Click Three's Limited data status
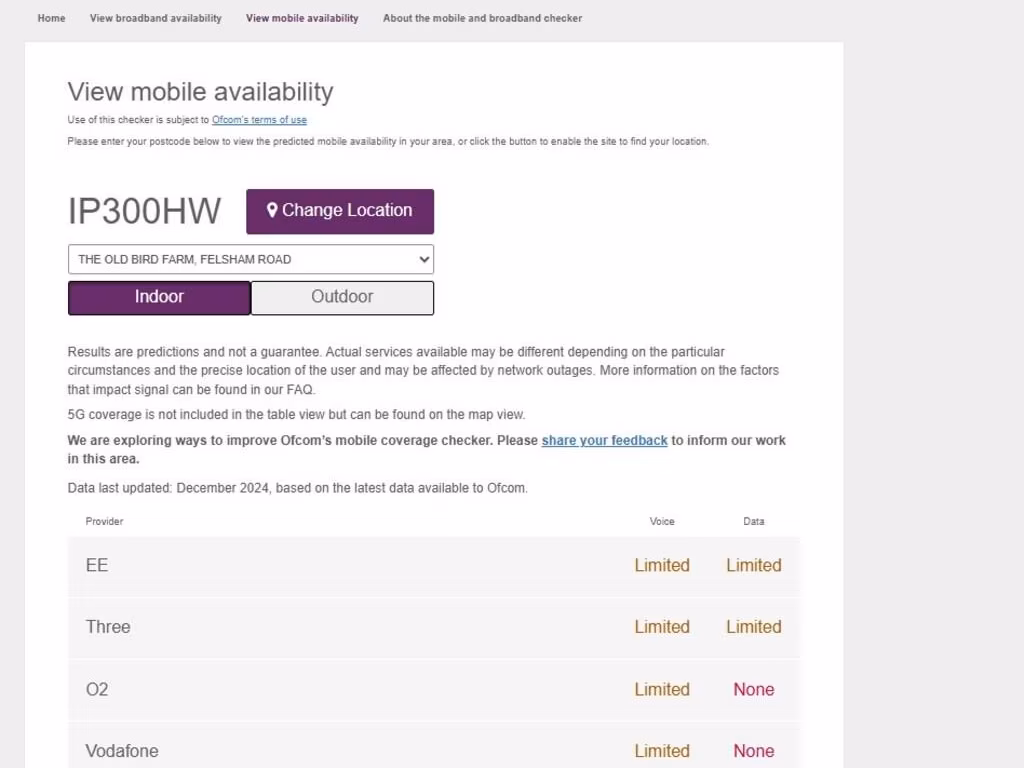1024x768 pixels. tap(753, 627)
